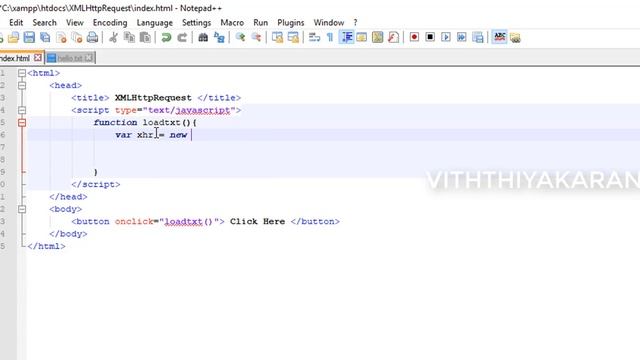Open the Macro menu

tap(232, 22)
